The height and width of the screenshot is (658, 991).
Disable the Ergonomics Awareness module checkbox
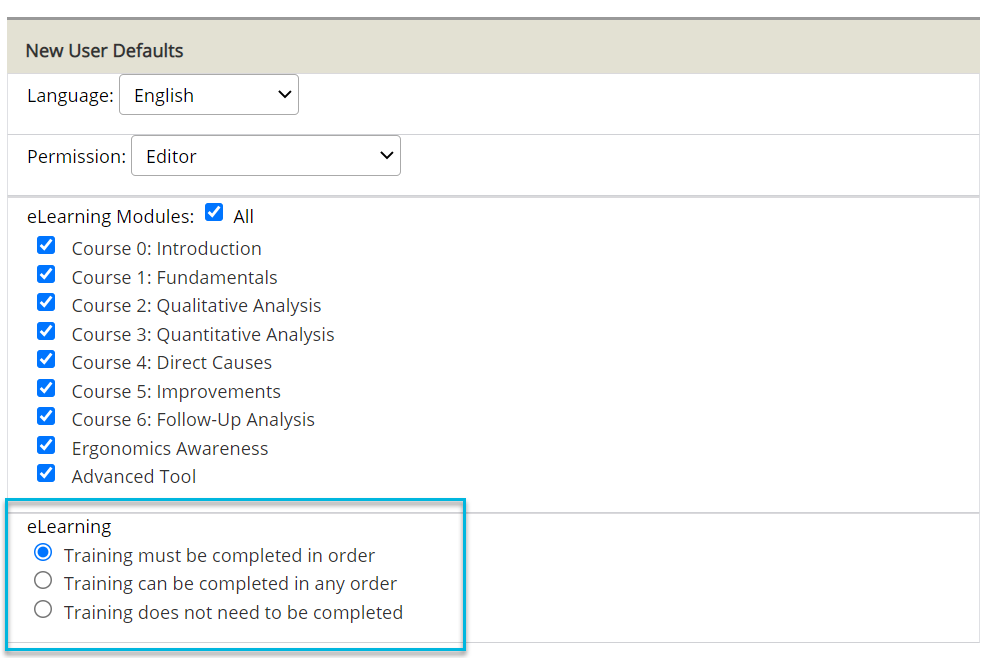(46, 445)
